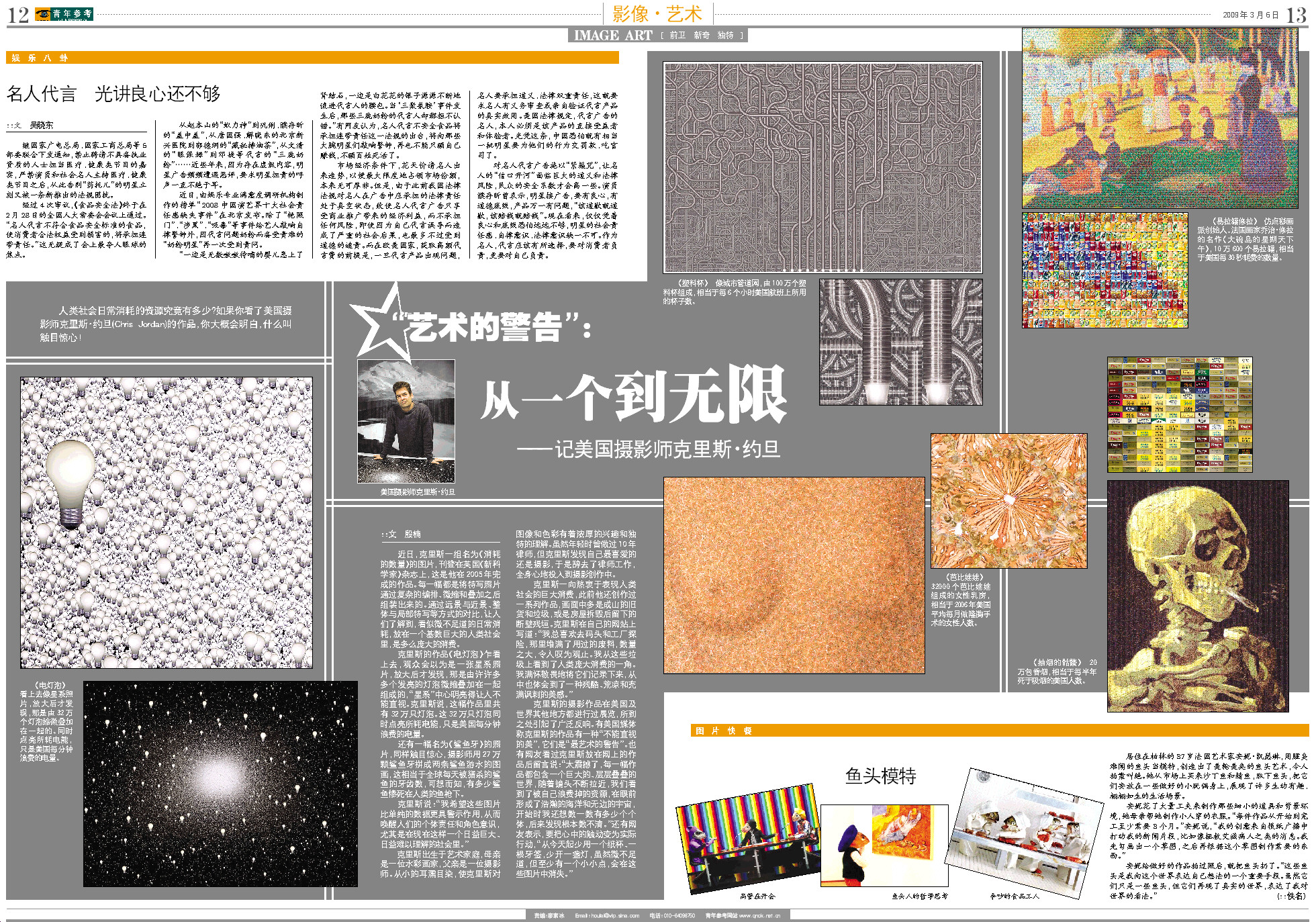This screenshot has width=1316, height=922.
Task: Open the smoking skeleton skull image
Action: click(1197, 596)
